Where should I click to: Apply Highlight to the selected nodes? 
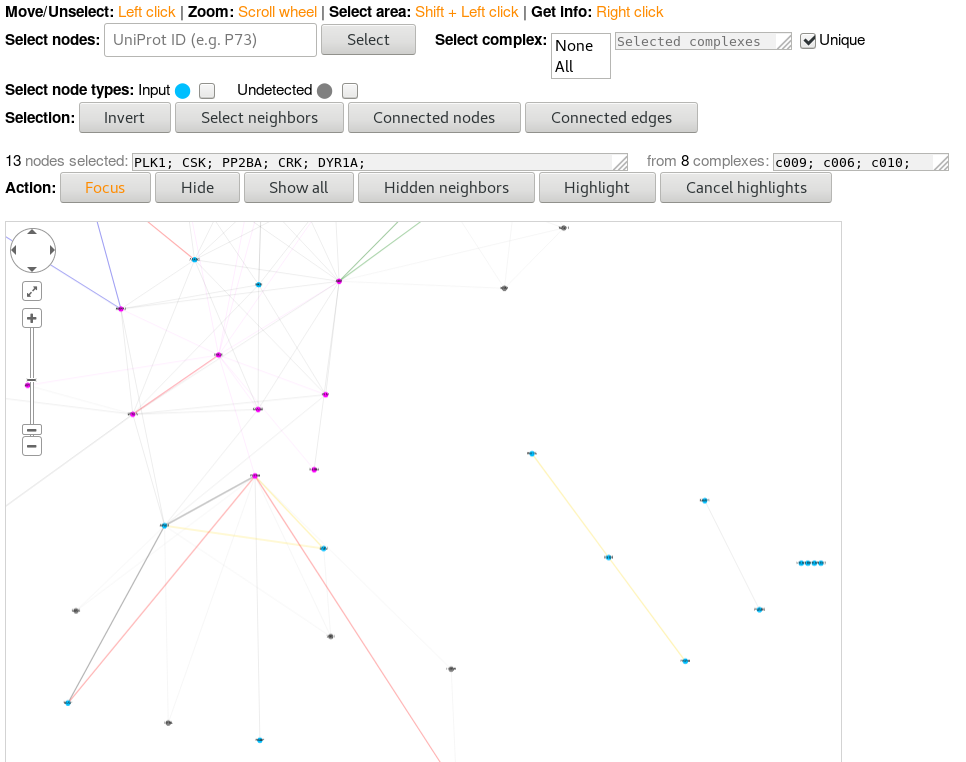[x=597, y=187]
